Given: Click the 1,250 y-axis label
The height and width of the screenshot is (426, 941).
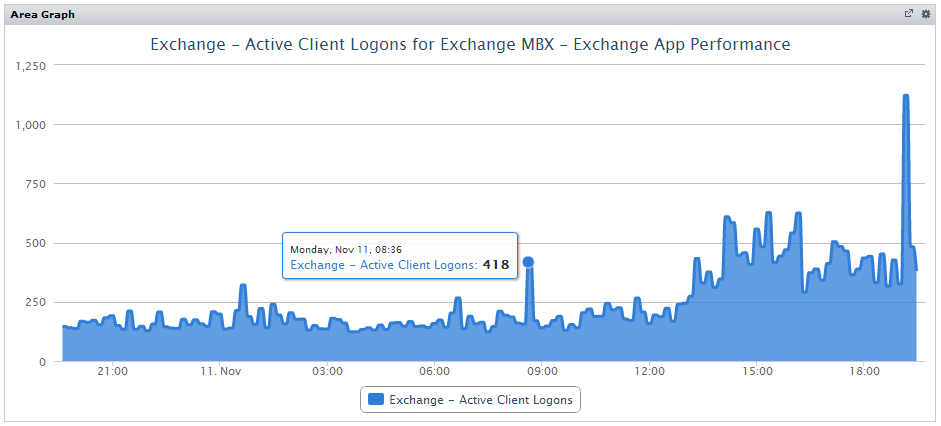Looking at the screenshot, I should click(x=31, y=66).
